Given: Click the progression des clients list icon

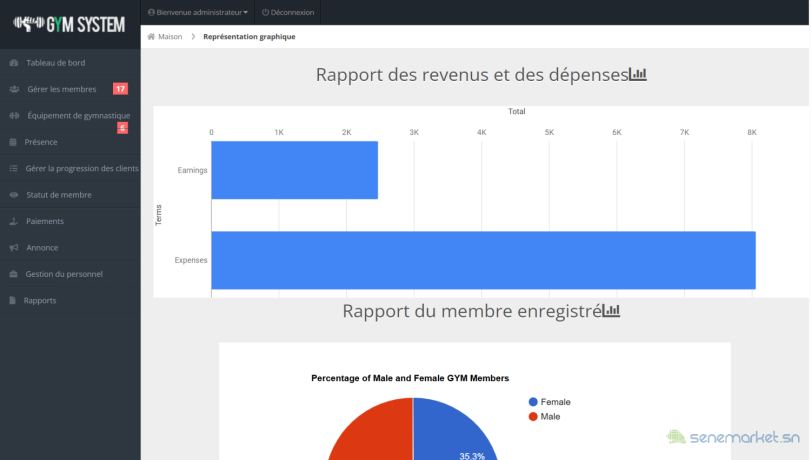Looking at the screenshot, I should click(13, 168).
